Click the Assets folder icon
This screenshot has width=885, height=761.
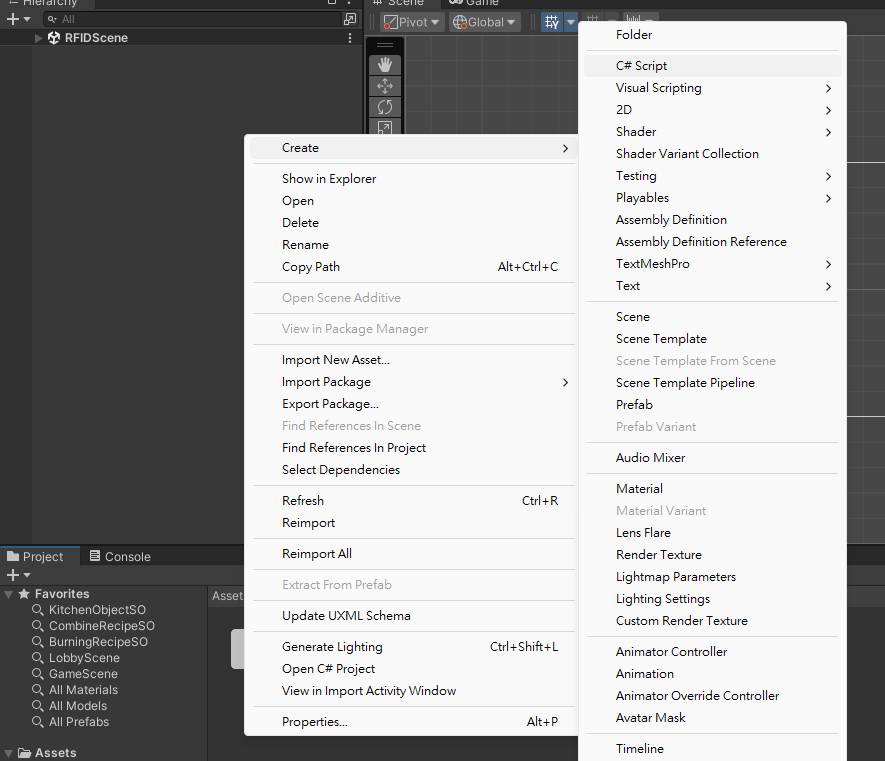coord(24,753)
